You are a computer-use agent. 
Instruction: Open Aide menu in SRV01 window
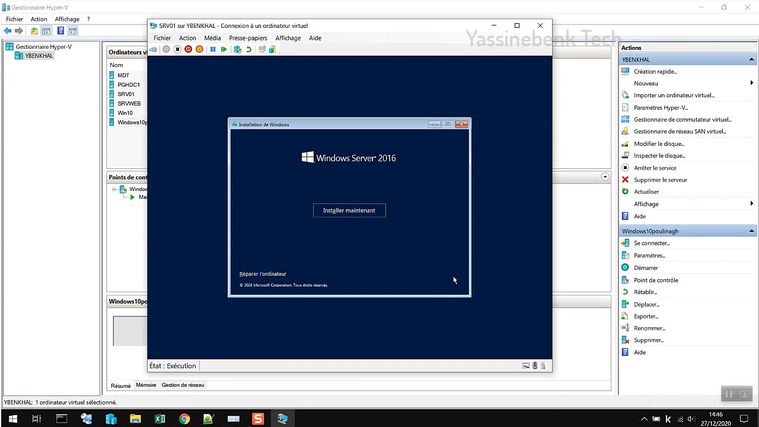click(x=315, y=38)
